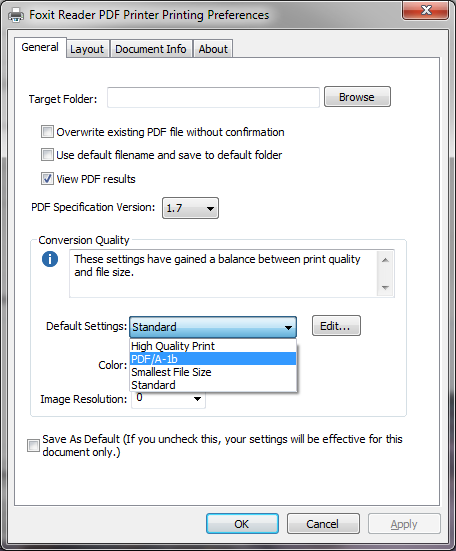Uncheck View PDF results
Image resolution: width=456 pixels, height=551 pixels.
pos(47,179)
